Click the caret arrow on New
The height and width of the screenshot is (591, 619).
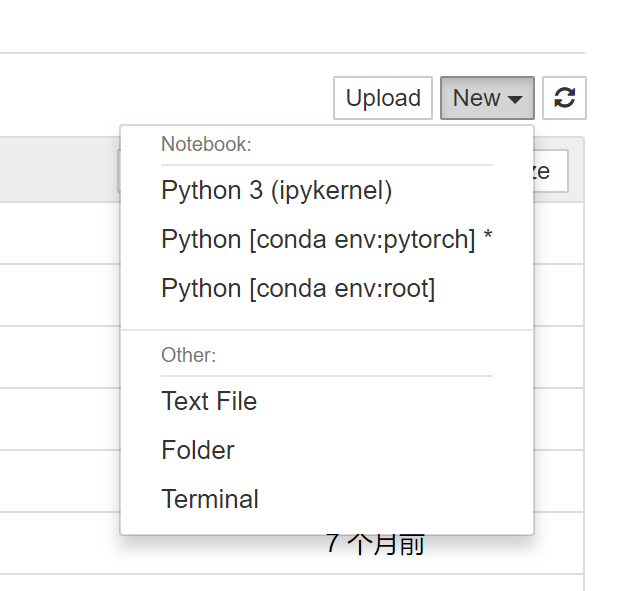point(515,99)
